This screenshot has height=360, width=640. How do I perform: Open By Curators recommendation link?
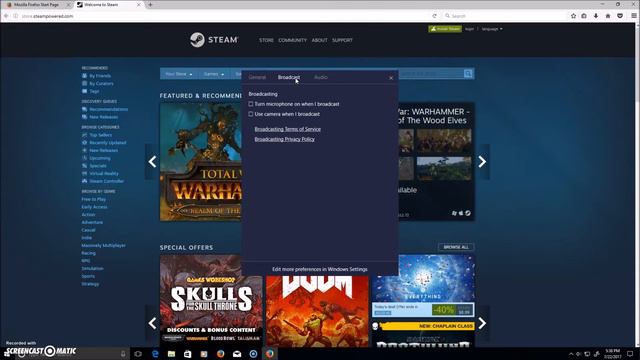(101, 84)
